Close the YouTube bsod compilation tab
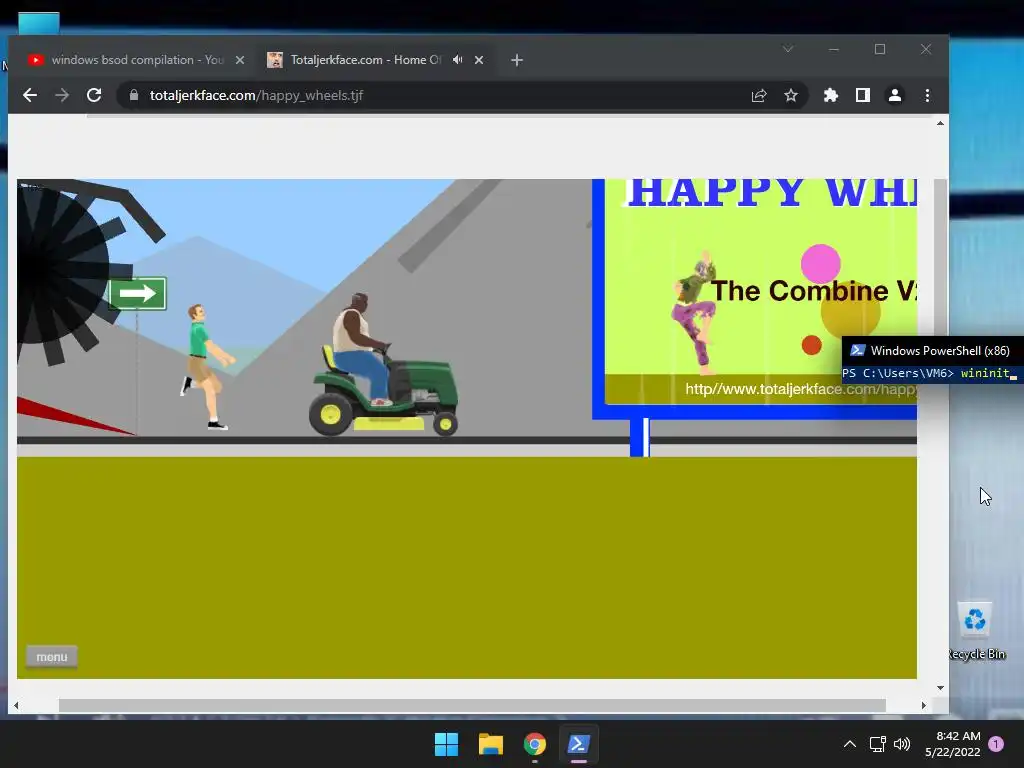The height and width of the screenshot is (768, 1024). tap(240, 60)
